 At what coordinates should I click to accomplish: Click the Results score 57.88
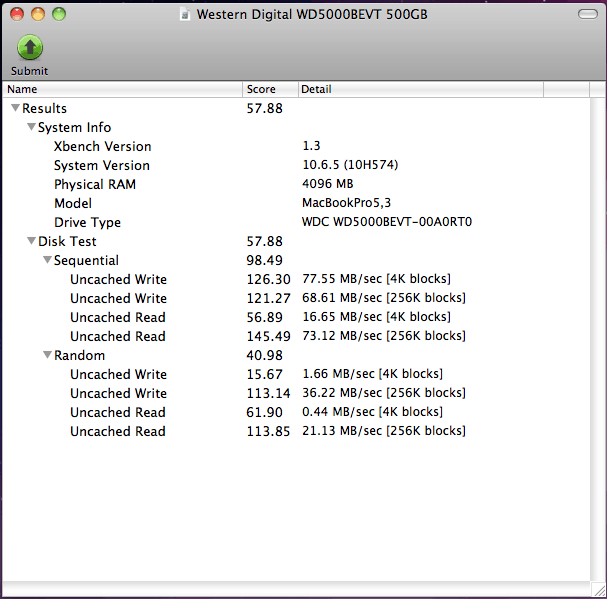click(264, 108)
